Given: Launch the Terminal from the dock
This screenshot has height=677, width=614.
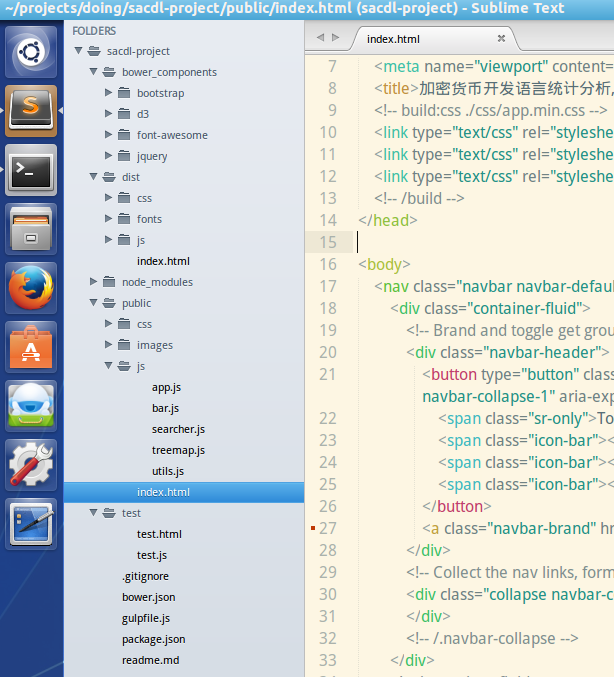Looking at the screenshot, I should pyautogui.click(x=32, y=169).
